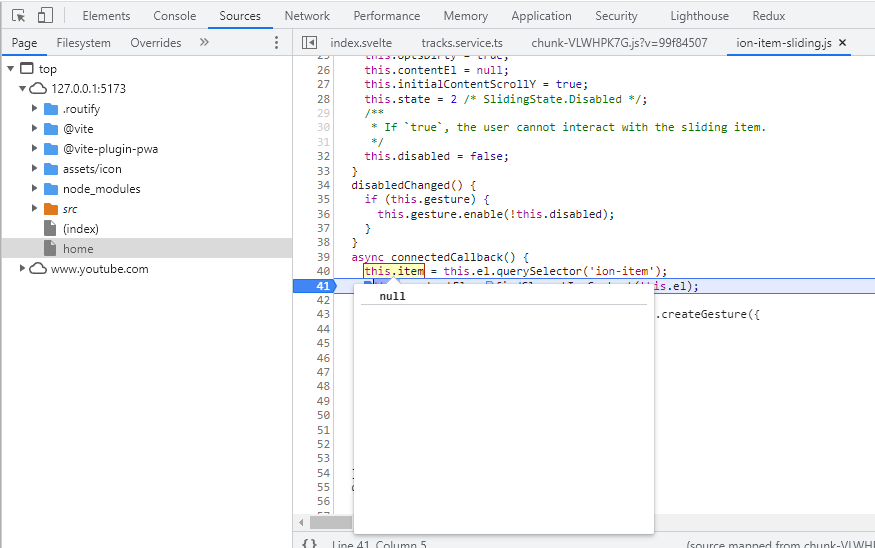The image size is (875, 548).
Task: Expand the node_modules folder
Action: point(34,189)
